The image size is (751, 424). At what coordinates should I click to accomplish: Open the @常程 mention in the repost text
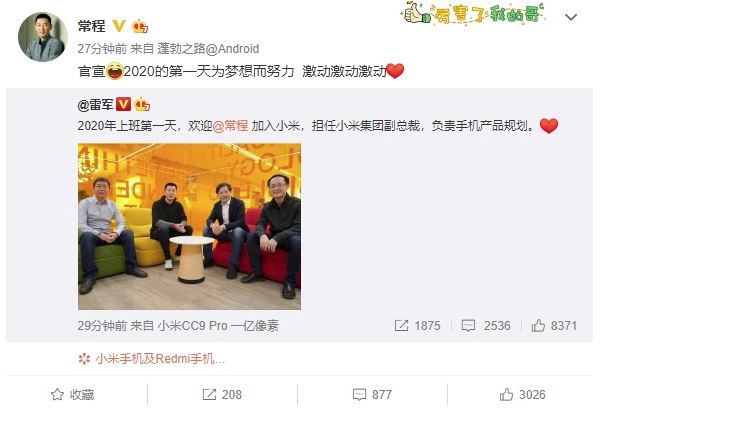pos(230,126)
